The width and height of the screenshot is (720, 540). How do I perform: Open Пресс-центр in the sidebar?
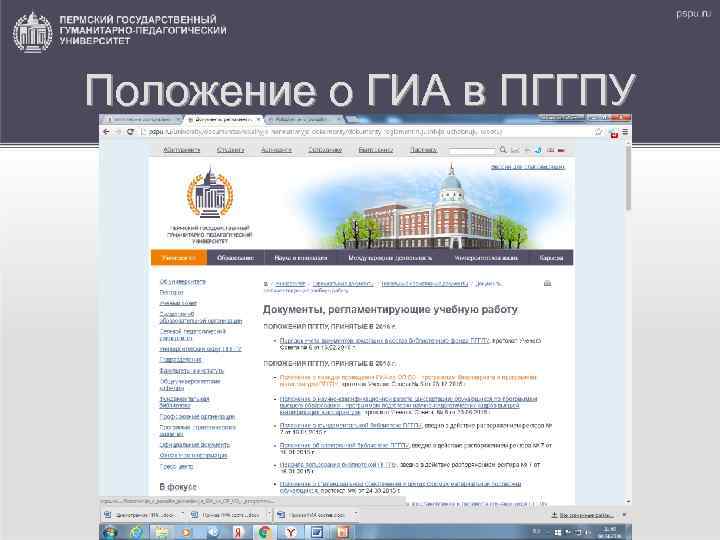click(x=176, y=467)
